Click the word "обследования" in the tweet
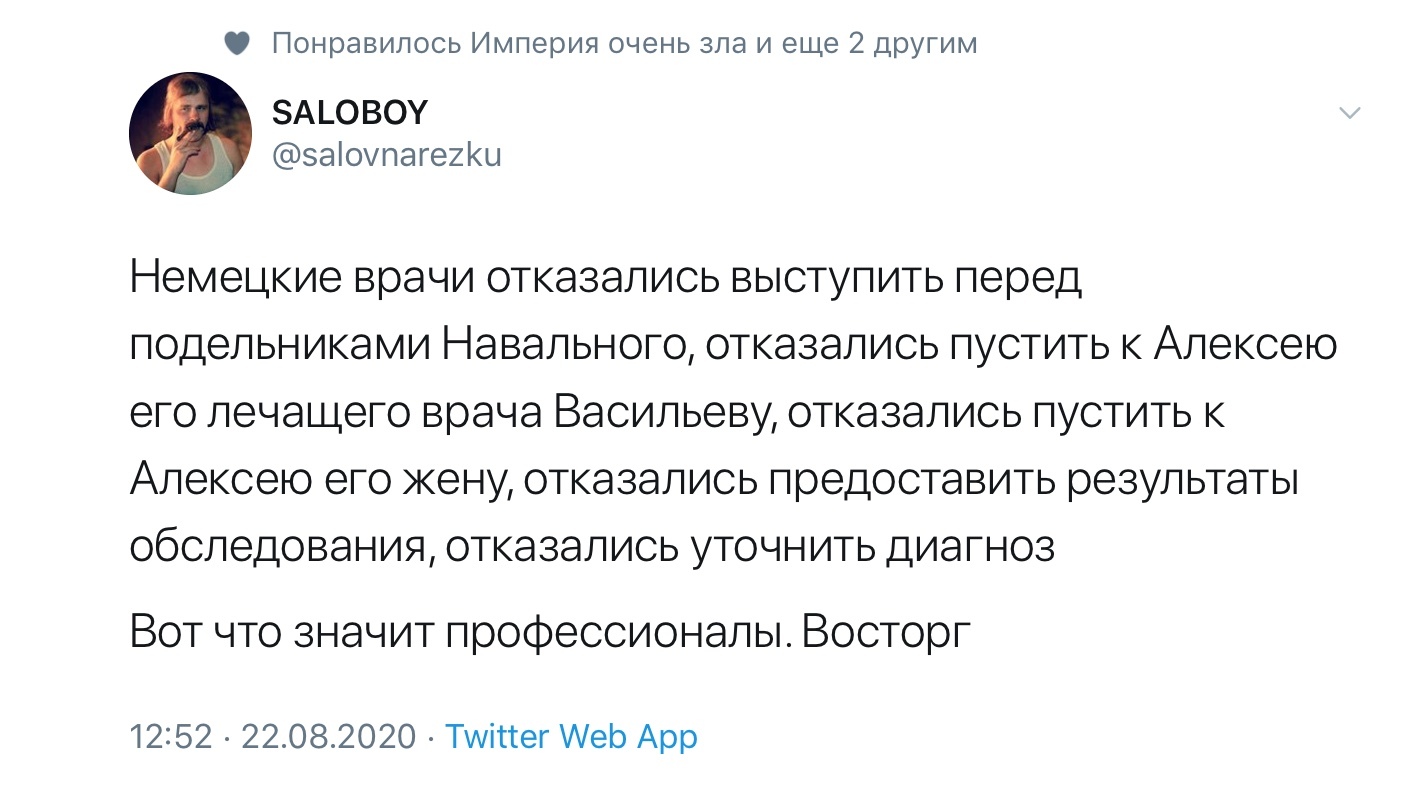Viewport: 1413px width, 787px height. pyautogui.click(x=282, y=547)
